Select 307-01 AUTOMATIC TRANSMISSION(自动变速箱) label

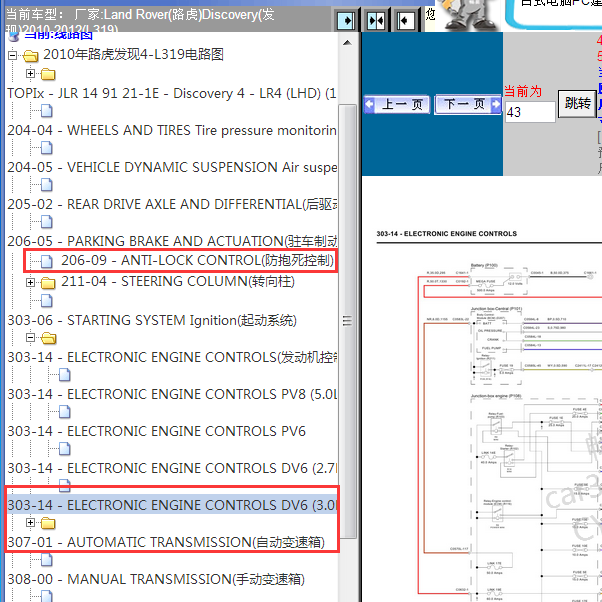pos(166,542)
